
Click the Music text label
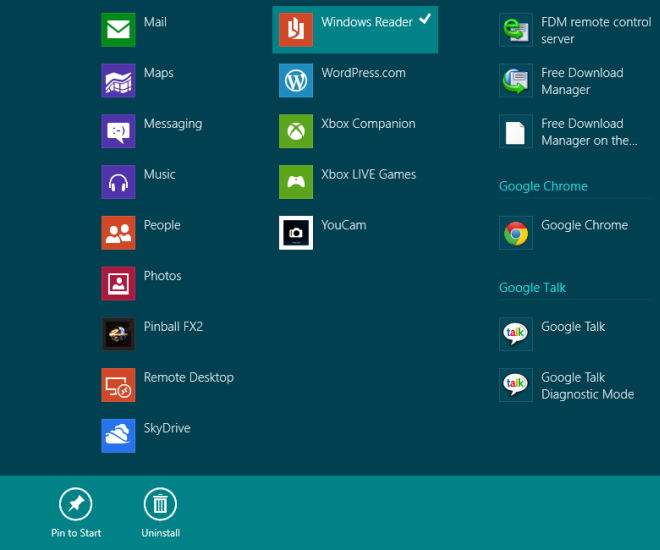click(x=160, y=174)
